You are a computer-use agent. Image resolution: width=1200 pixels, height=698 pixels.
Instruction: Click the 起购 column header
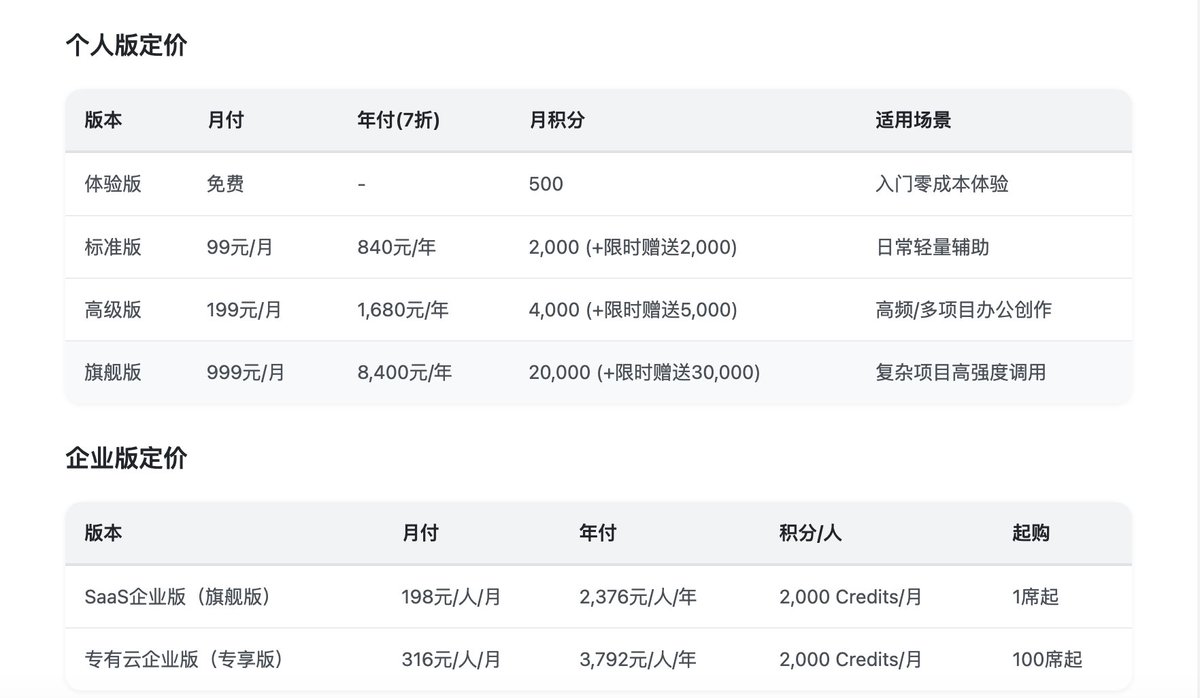(x=1031, y=533)
